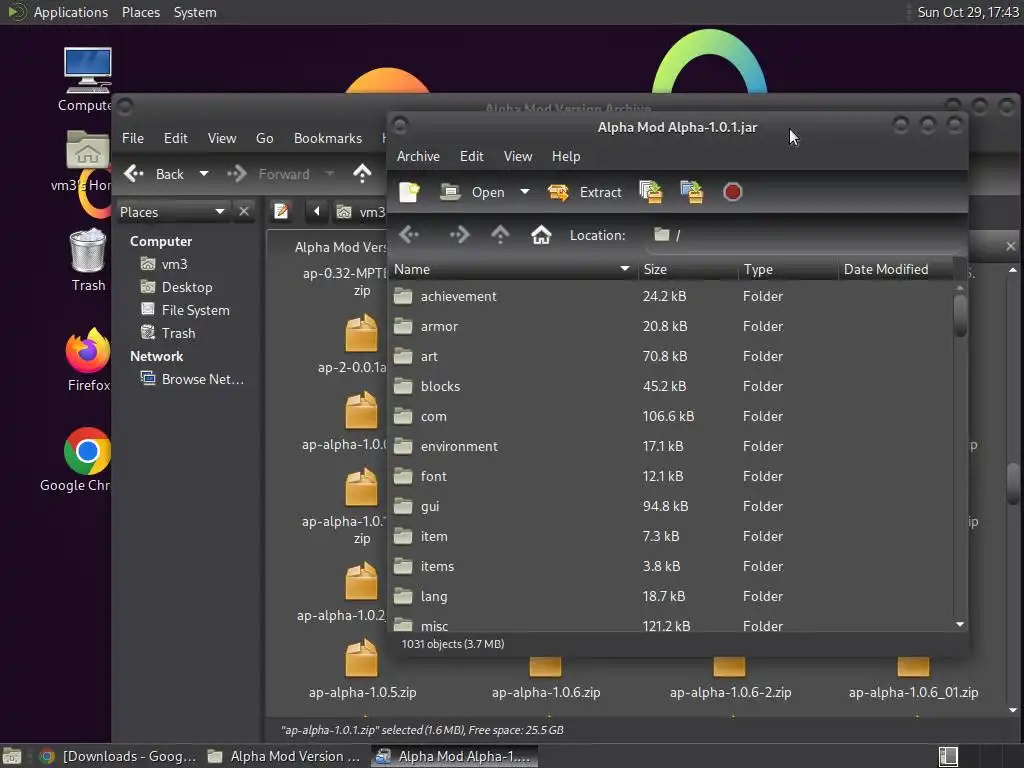
Task: Open the Places sidebar dropdown
Action: pyautogui.click(x=173, y=212)
